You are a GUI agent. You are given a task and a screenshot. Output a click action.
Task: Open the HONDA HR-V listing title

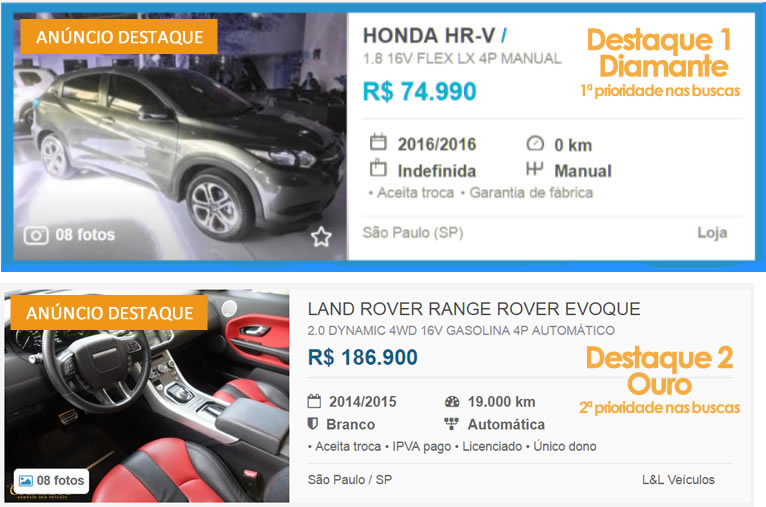click(429, 36)
